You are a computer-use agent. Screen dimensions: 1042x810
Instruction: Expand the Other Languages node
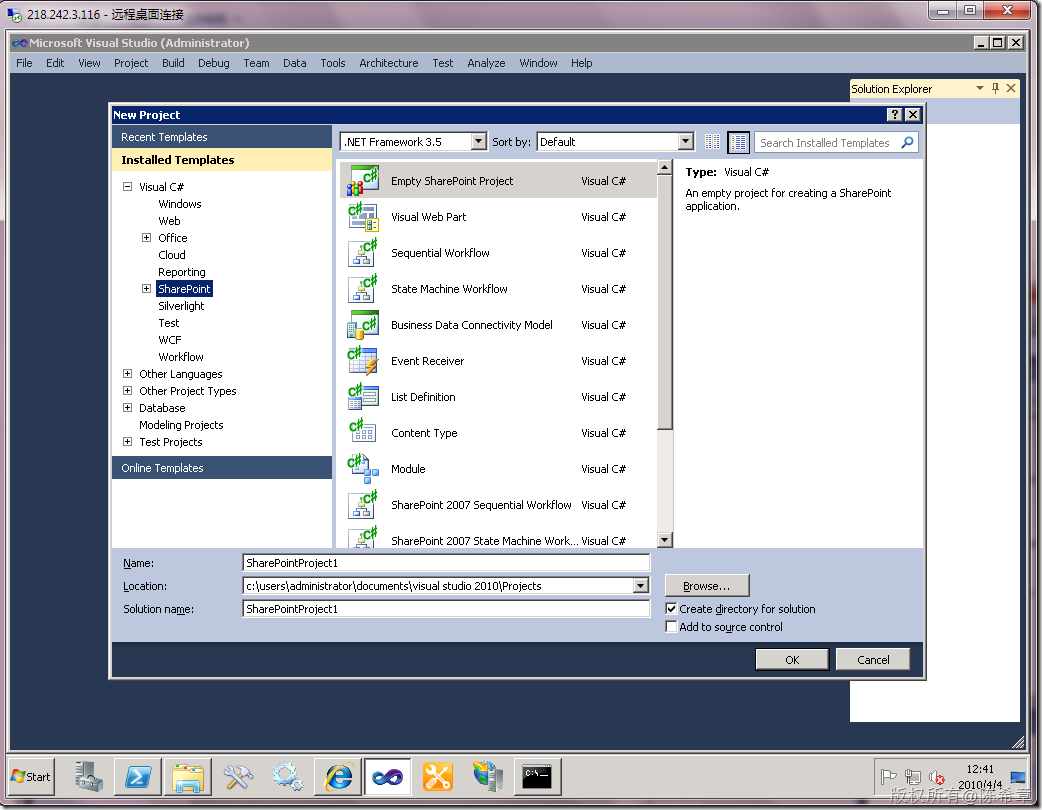128,373
